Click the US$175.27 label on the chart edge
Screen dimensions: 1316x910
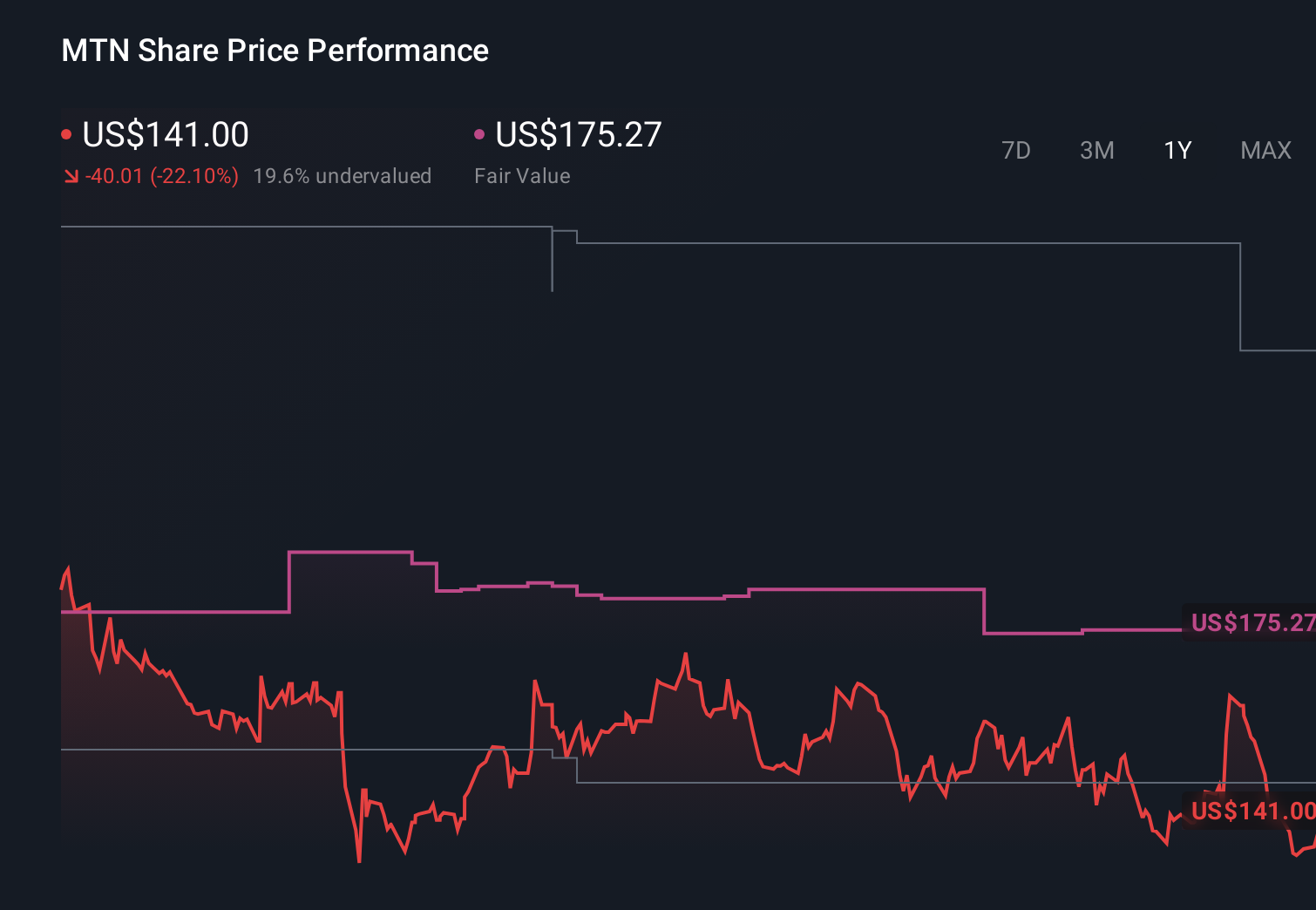[x=1252, y=622]
